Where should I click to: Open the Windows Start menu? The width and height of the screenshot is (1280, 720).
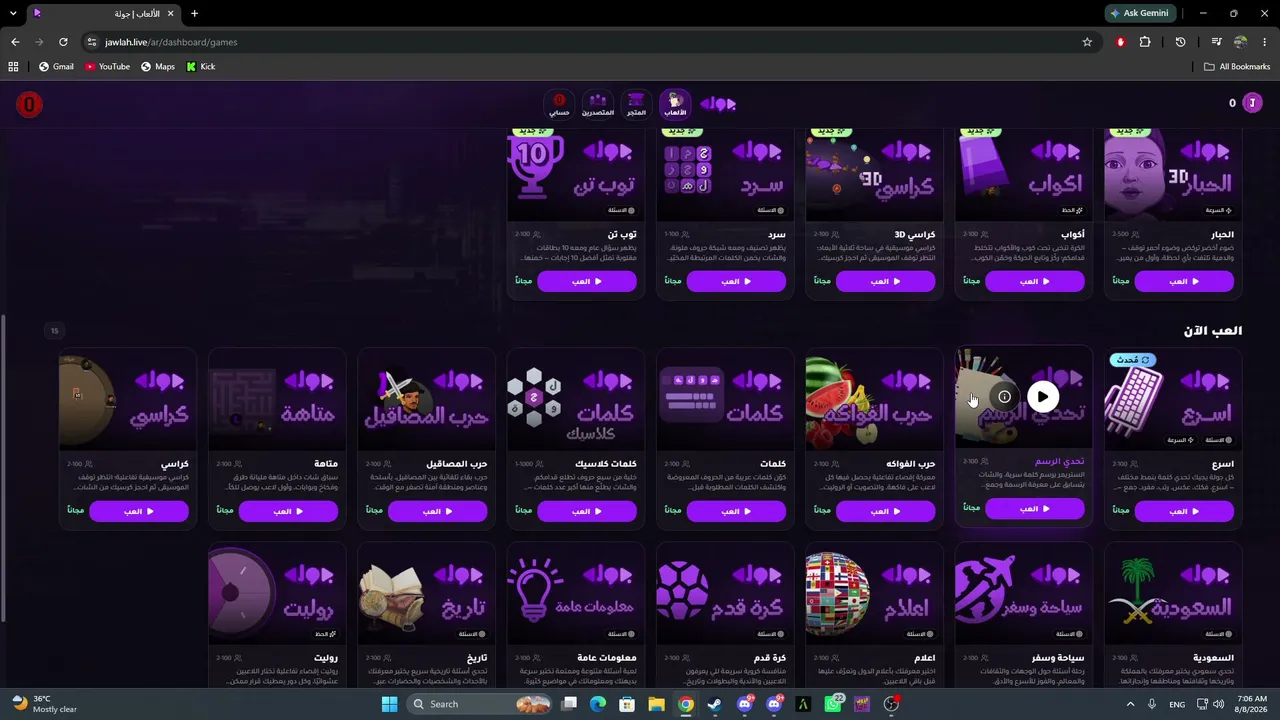[389, 704]
